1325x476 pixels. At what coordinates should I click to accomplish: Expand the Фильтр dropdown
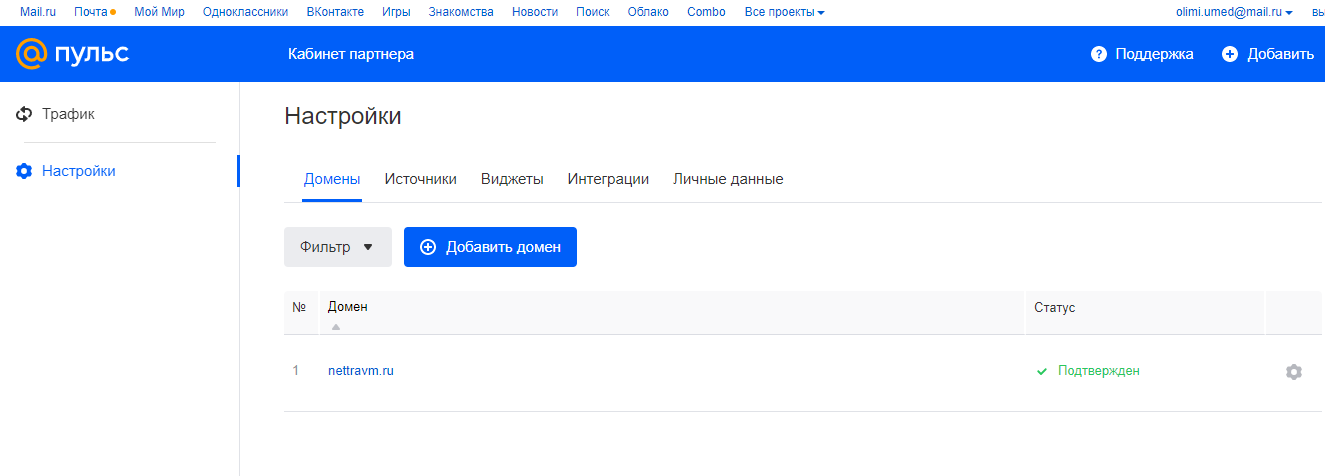coord(338,247)
